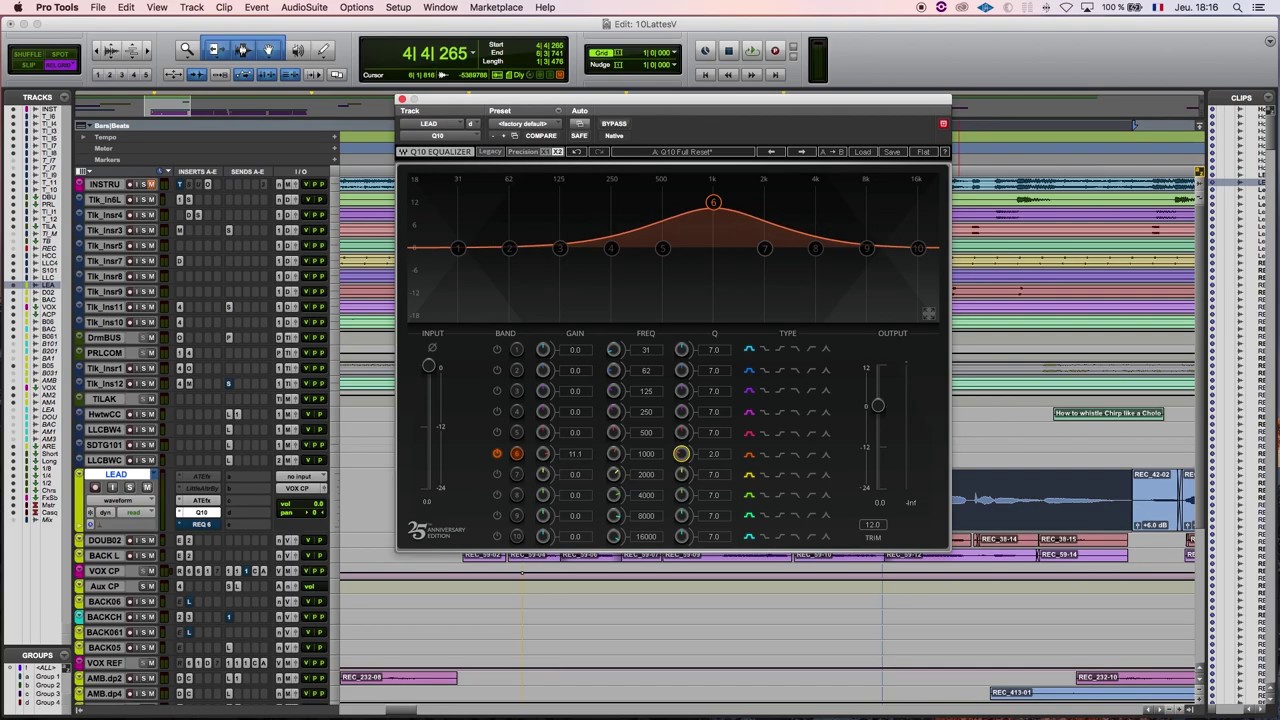This screenshot has width=1280, height=720.
Task: Click the Play transport button
Action: pos(752,51)
